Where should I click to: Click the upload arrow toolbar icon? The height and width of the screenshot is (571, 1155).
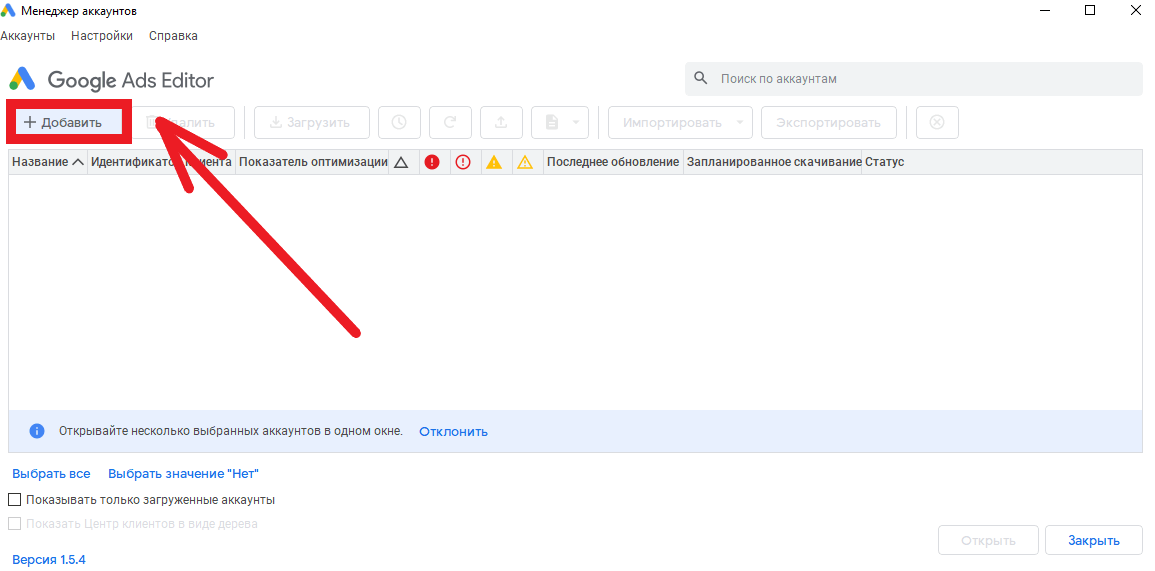click(x=501, y=122)
